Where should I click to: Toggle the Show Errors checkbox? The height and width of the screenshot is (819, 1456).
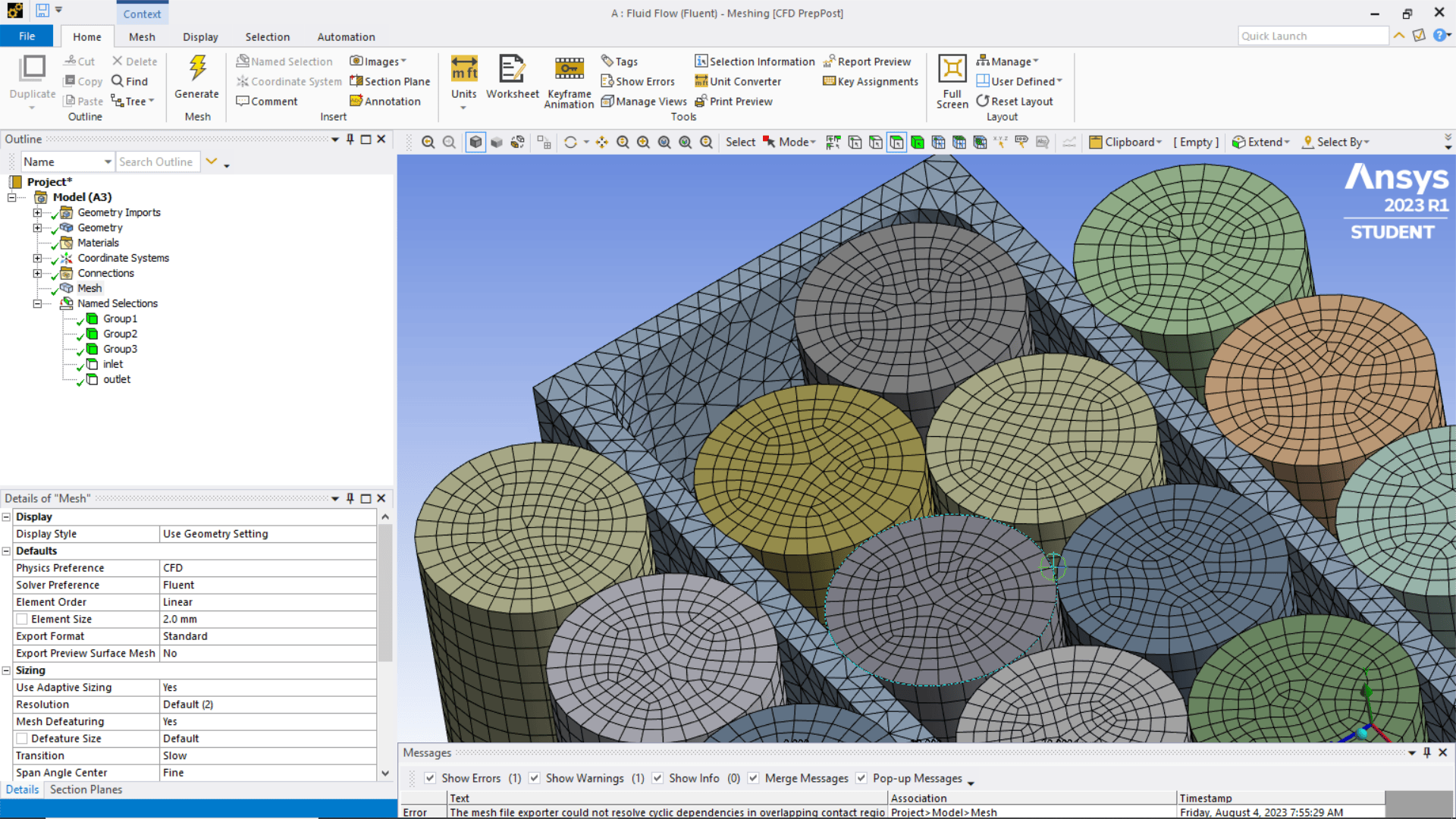pos(430,778)
